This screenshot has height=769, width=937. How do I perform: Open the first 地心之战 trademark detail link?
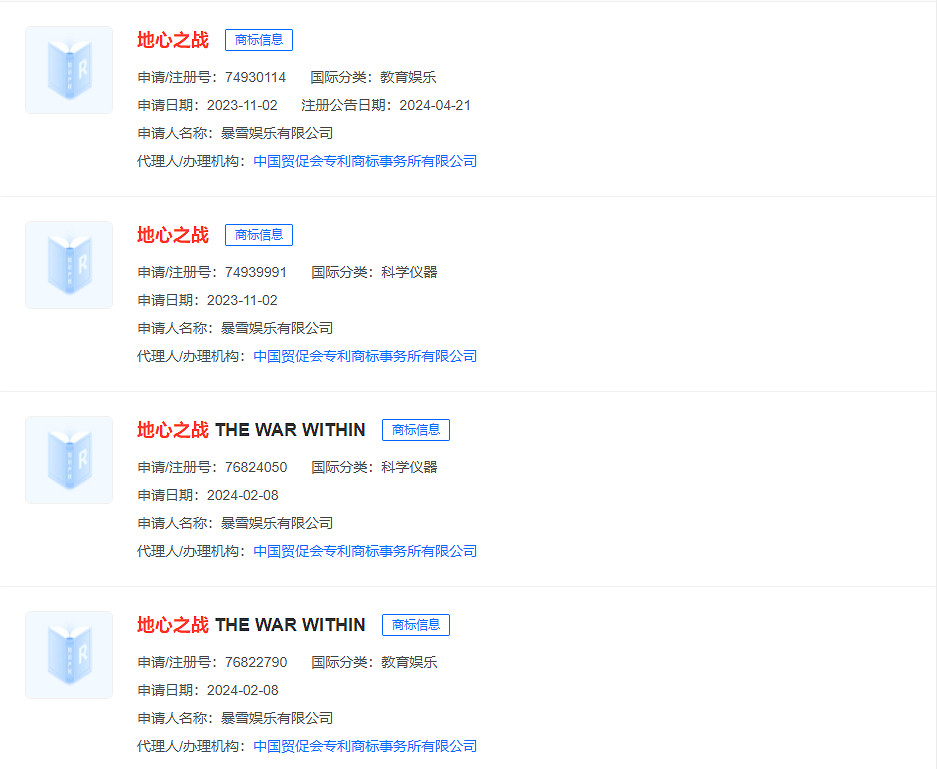172,40
